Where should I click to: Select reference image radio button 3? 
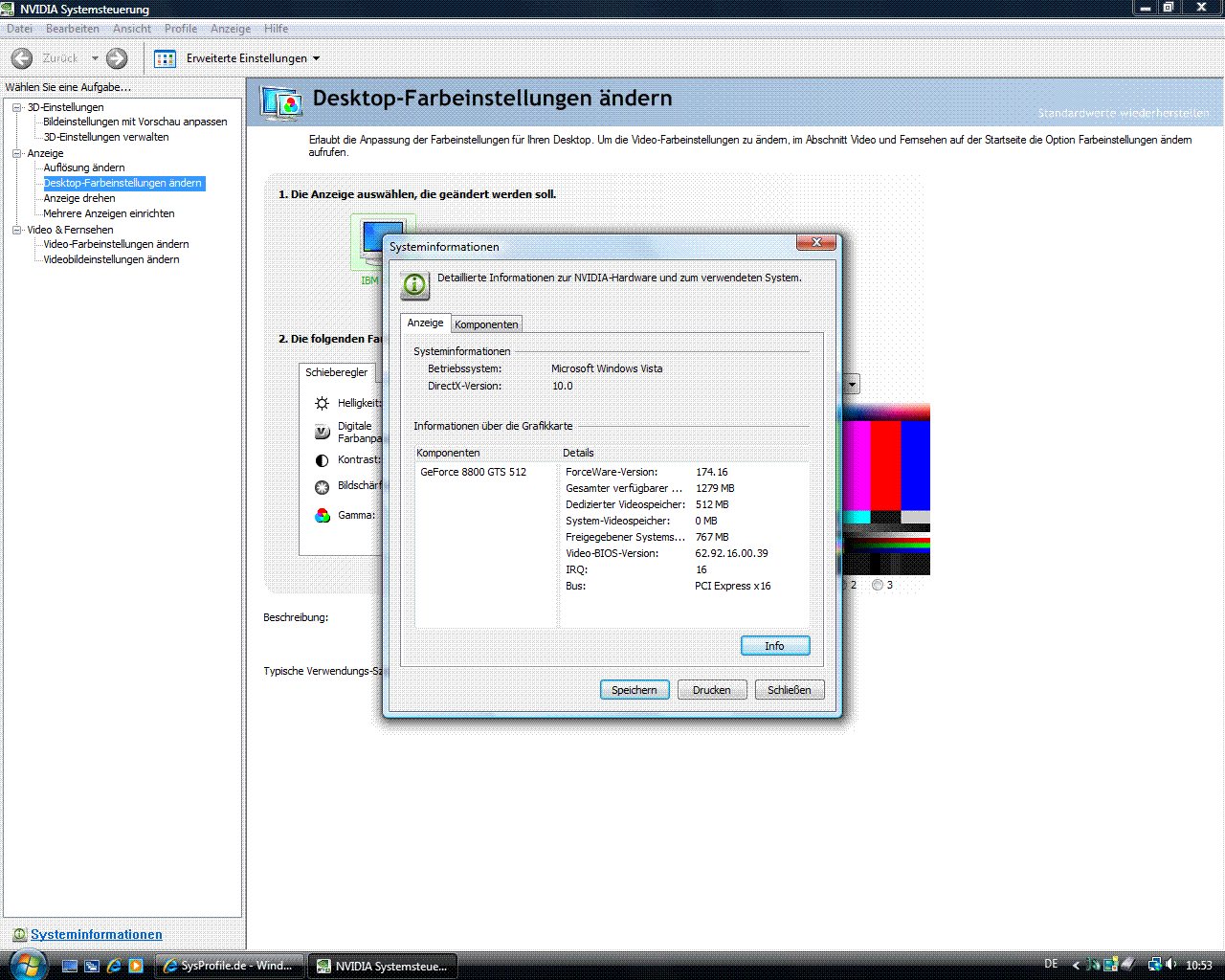tap(878, 585)
